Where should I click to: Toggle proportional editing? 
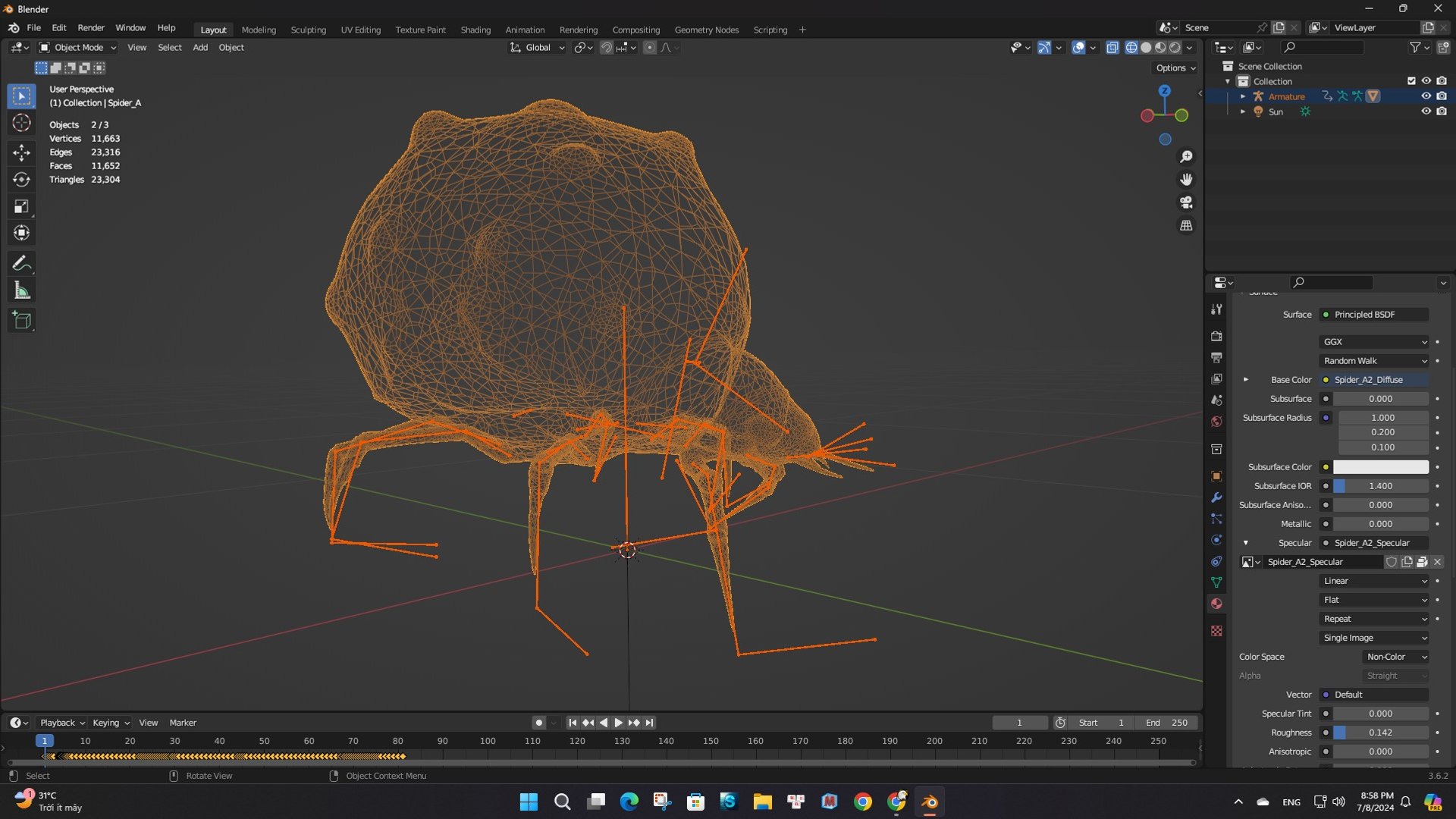point(649,48)
